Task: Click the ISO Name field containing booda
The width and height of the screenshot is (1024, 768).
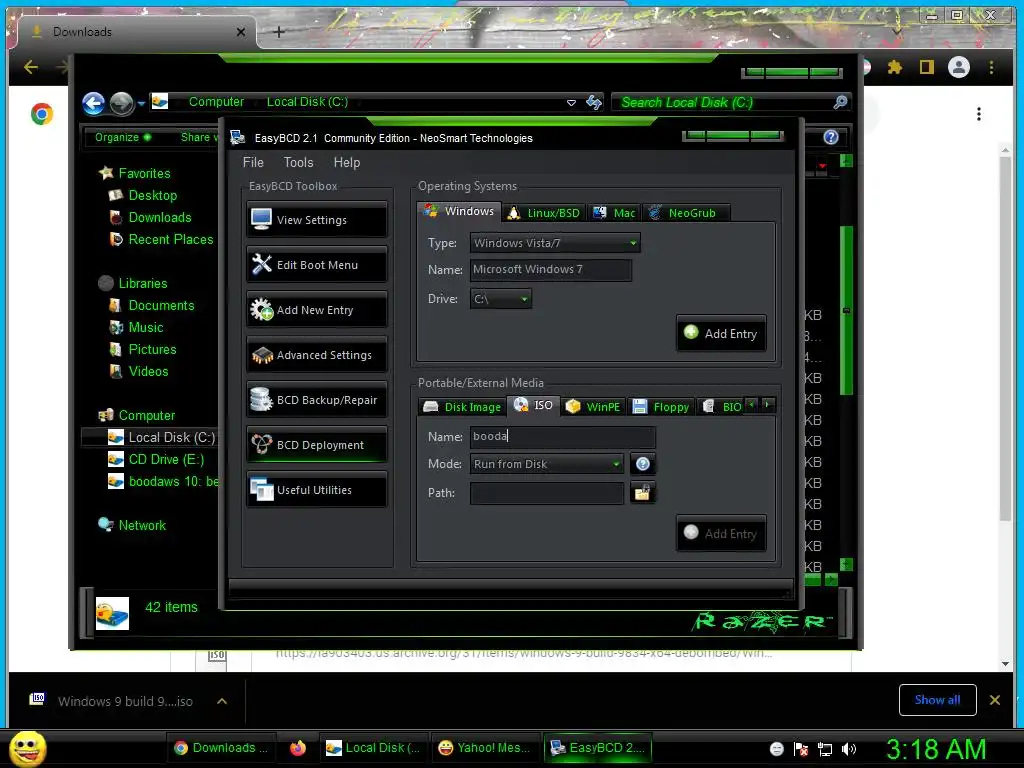Action: click(562, 436)
